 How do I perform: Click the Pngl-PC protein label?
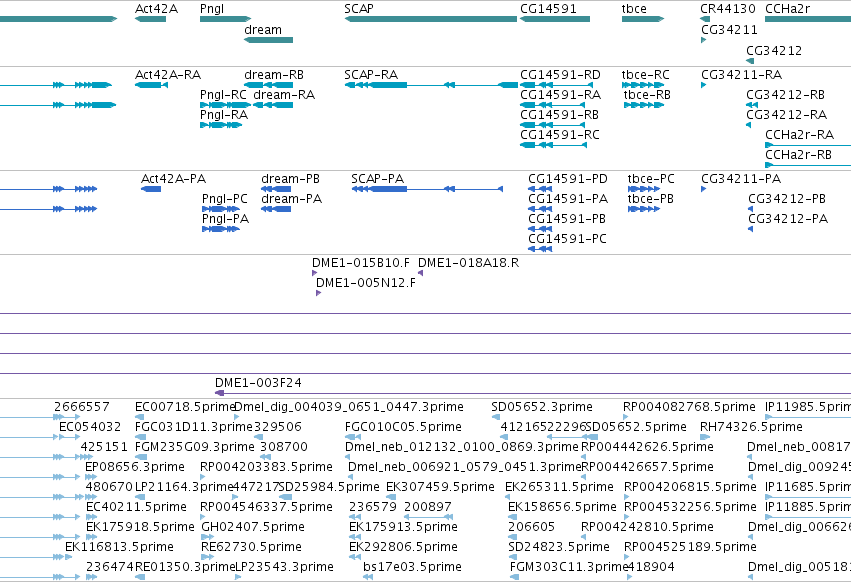point(225,199)
